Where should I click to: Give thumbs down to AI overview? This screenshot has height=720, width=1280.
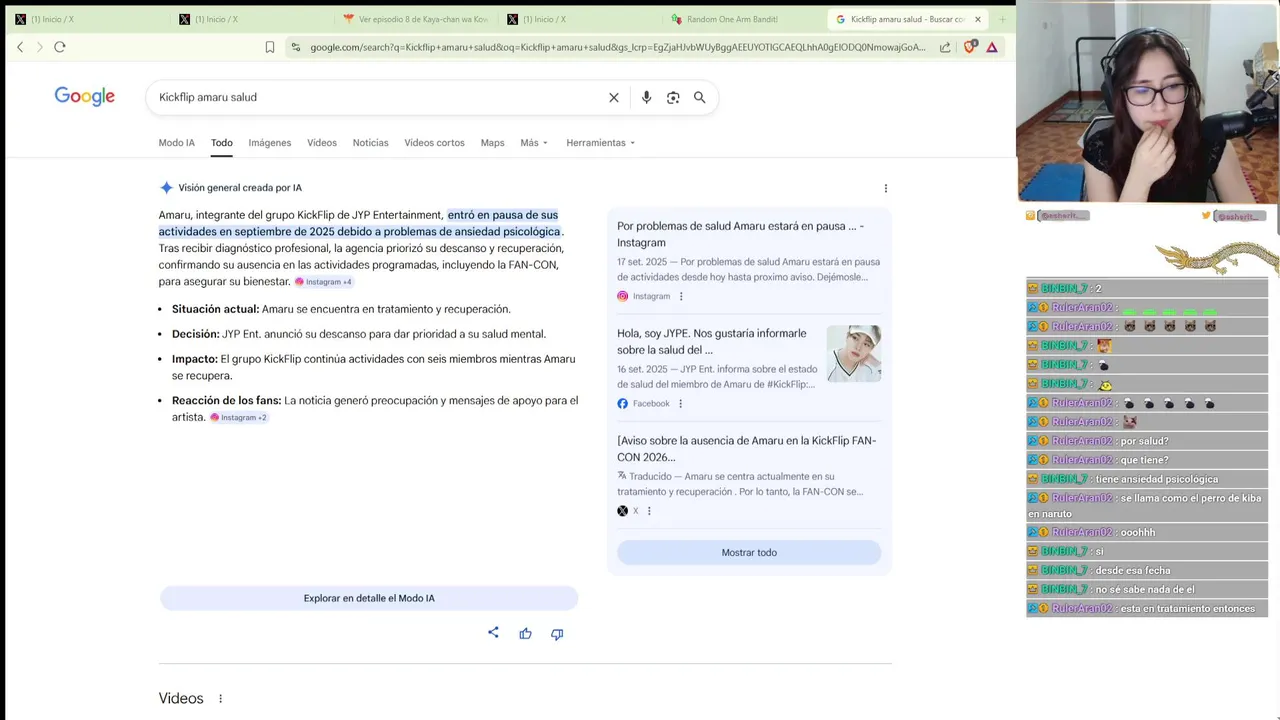(557, 633)
